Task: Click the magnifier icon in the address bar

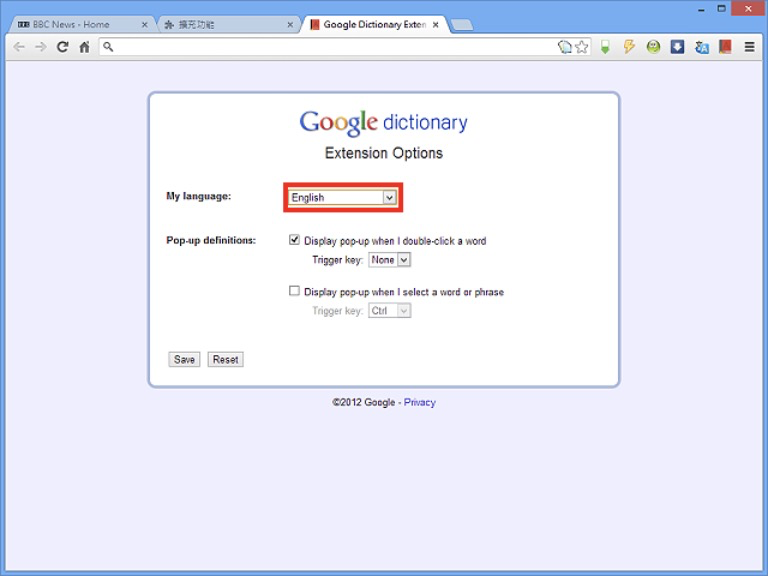Action: [108, 47]
